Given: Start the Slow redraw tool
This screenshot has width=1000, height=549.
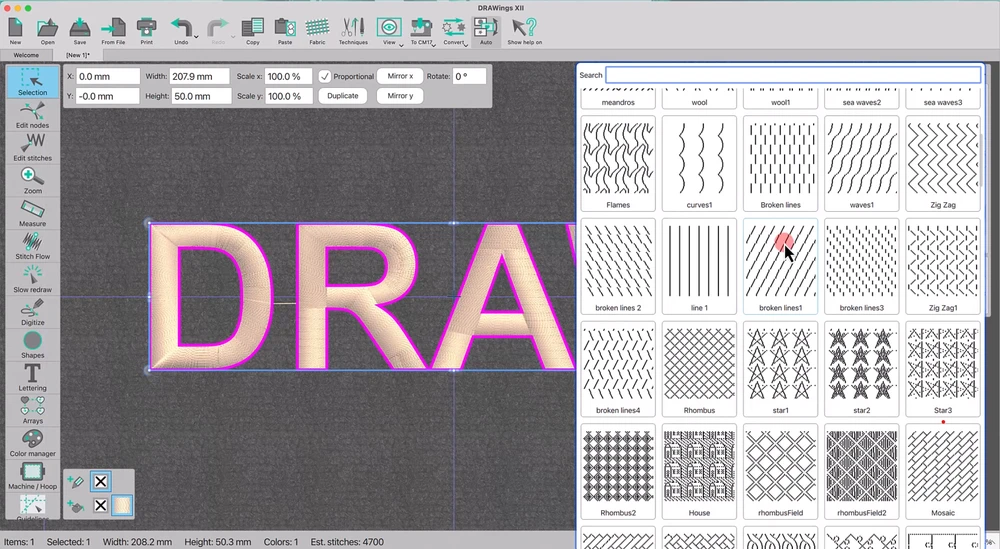Looking at the screenshot, I should pyautogui.click(x=33, y=279).
